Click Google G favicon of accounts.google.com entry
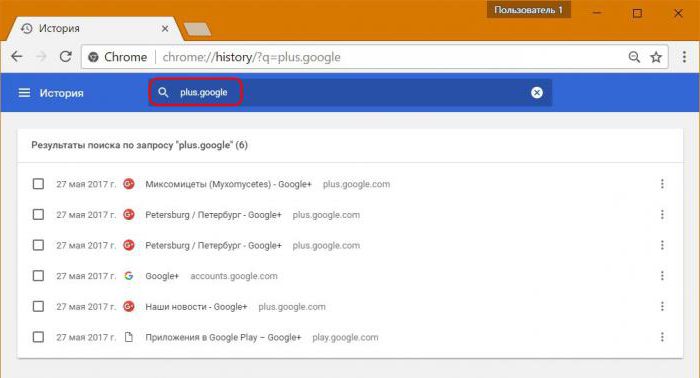700x378 pixels. [x=129, y=276]
